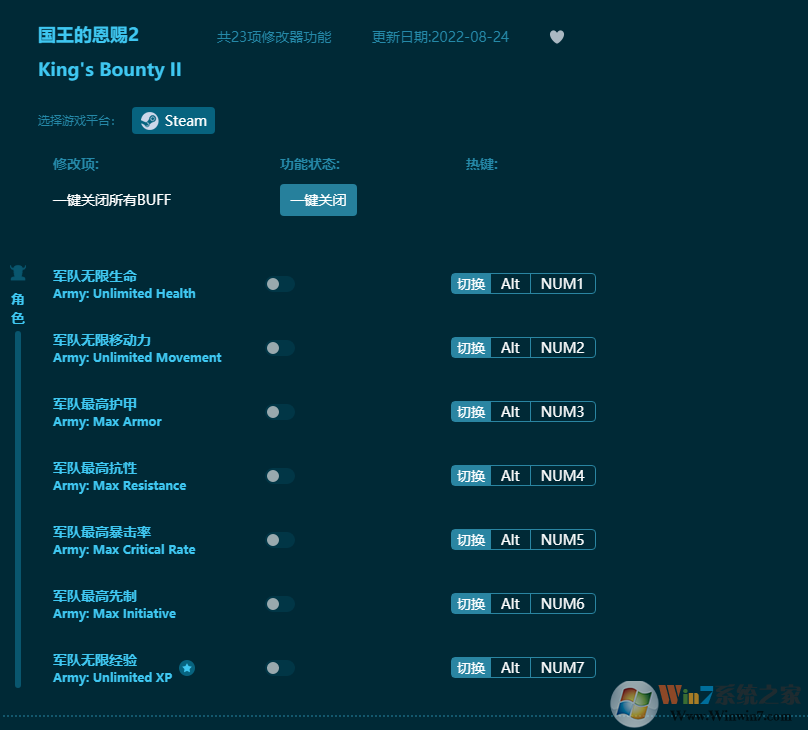Enable the Army Max Initiative switch

point(279,604)
